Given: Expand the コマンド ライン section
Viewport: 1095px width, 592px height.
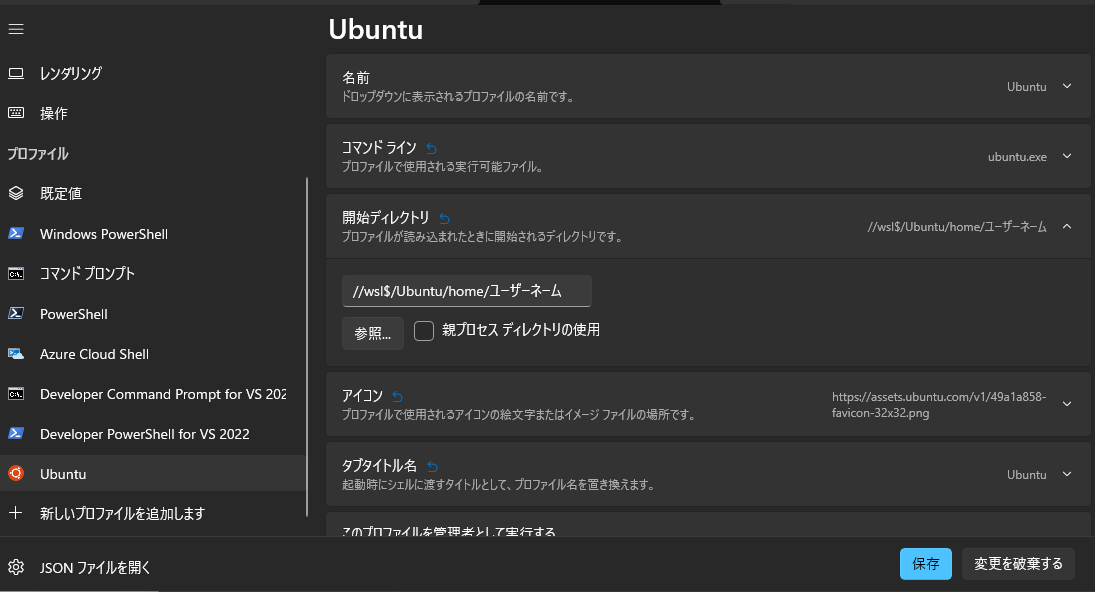Looking at the screenshot, I should pyautogui.click(x=1066, y=156).
